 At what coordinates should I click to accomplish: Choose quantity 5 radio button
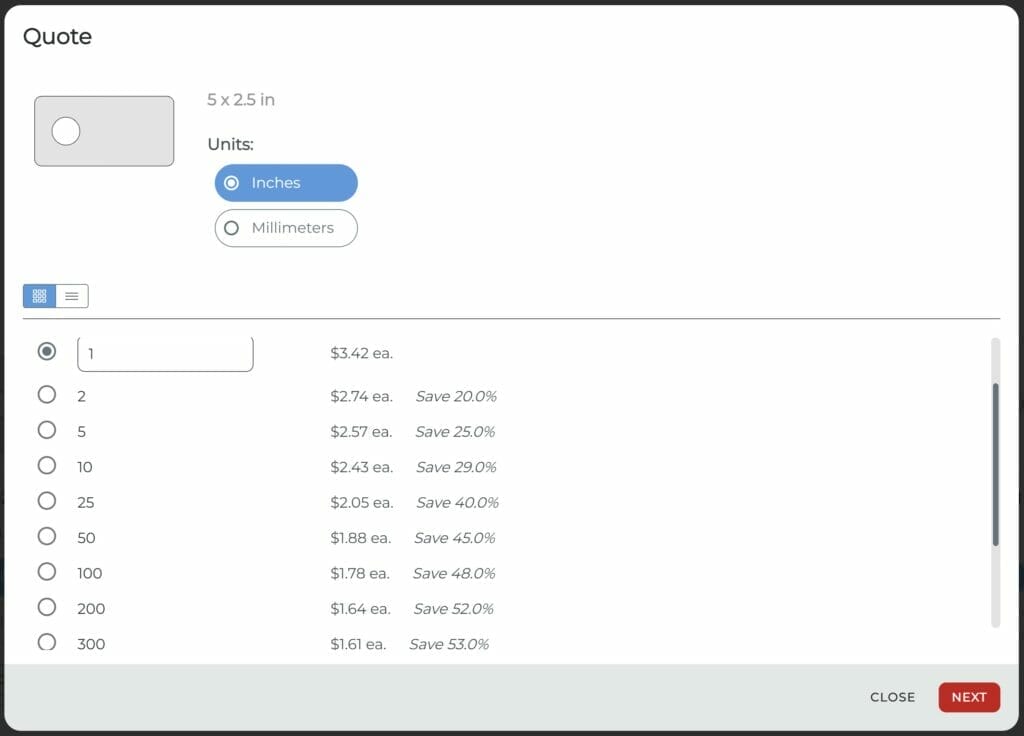47,431
